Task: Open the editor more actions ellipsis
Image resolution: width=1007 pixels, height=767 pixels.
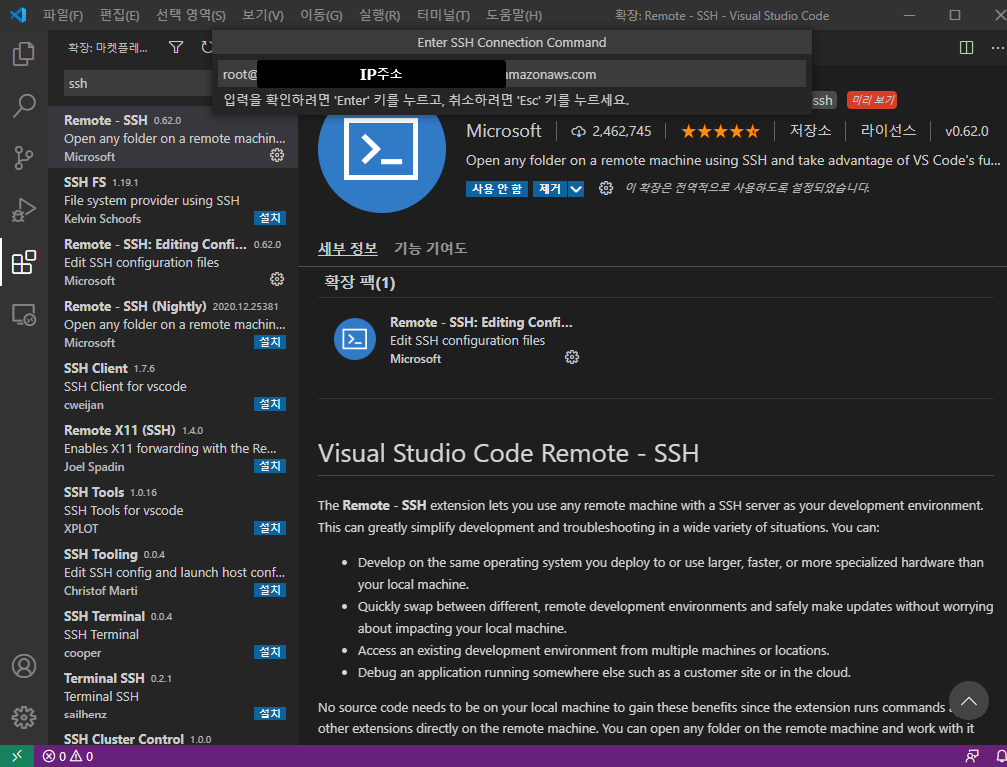Action: click(997, 48)
